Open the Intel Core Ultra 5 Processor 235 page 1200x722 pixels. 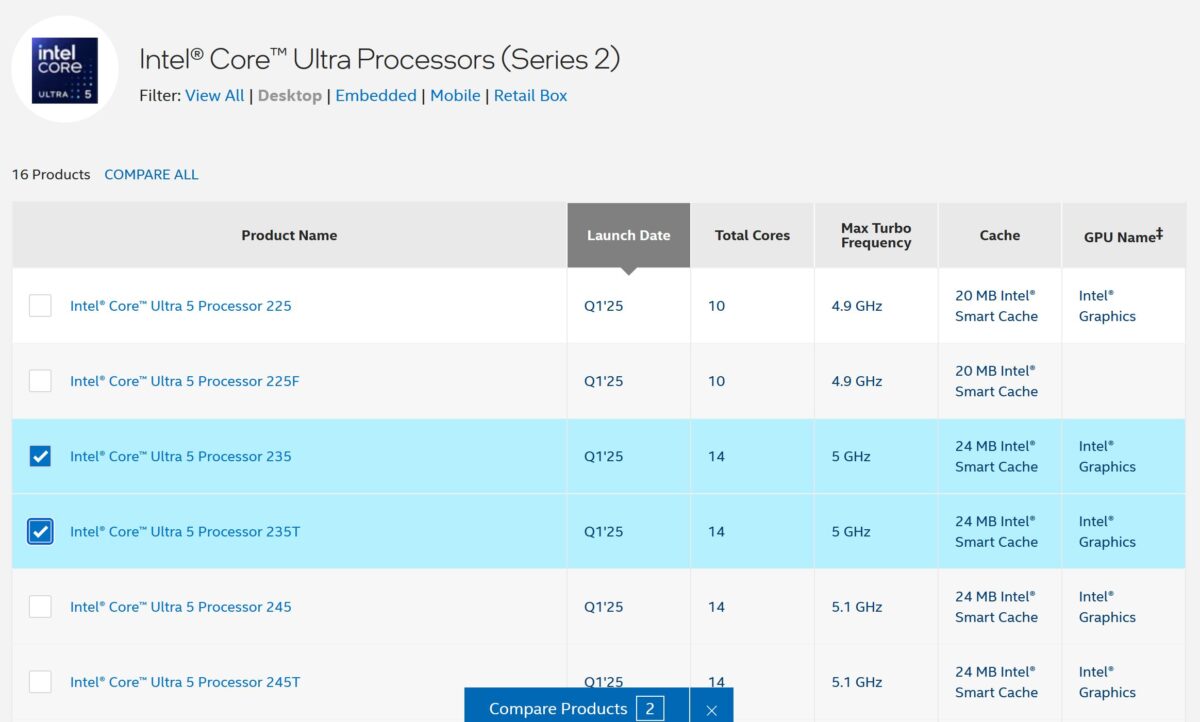click(x=180, y=456)
